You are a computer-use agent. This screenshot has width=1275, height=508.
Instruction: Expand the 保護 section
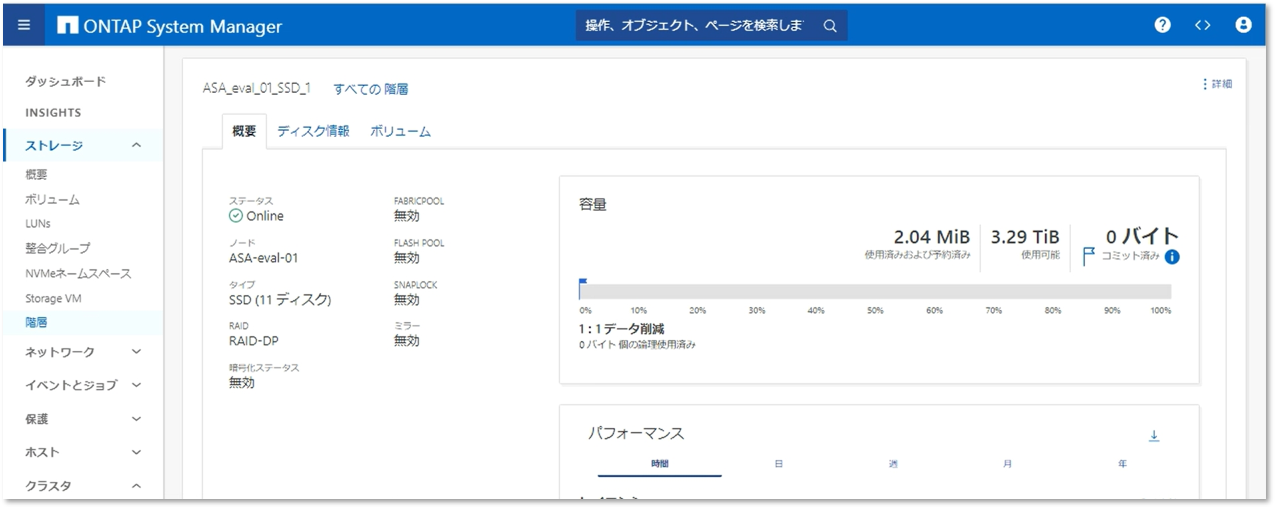(x=82, y=419)
